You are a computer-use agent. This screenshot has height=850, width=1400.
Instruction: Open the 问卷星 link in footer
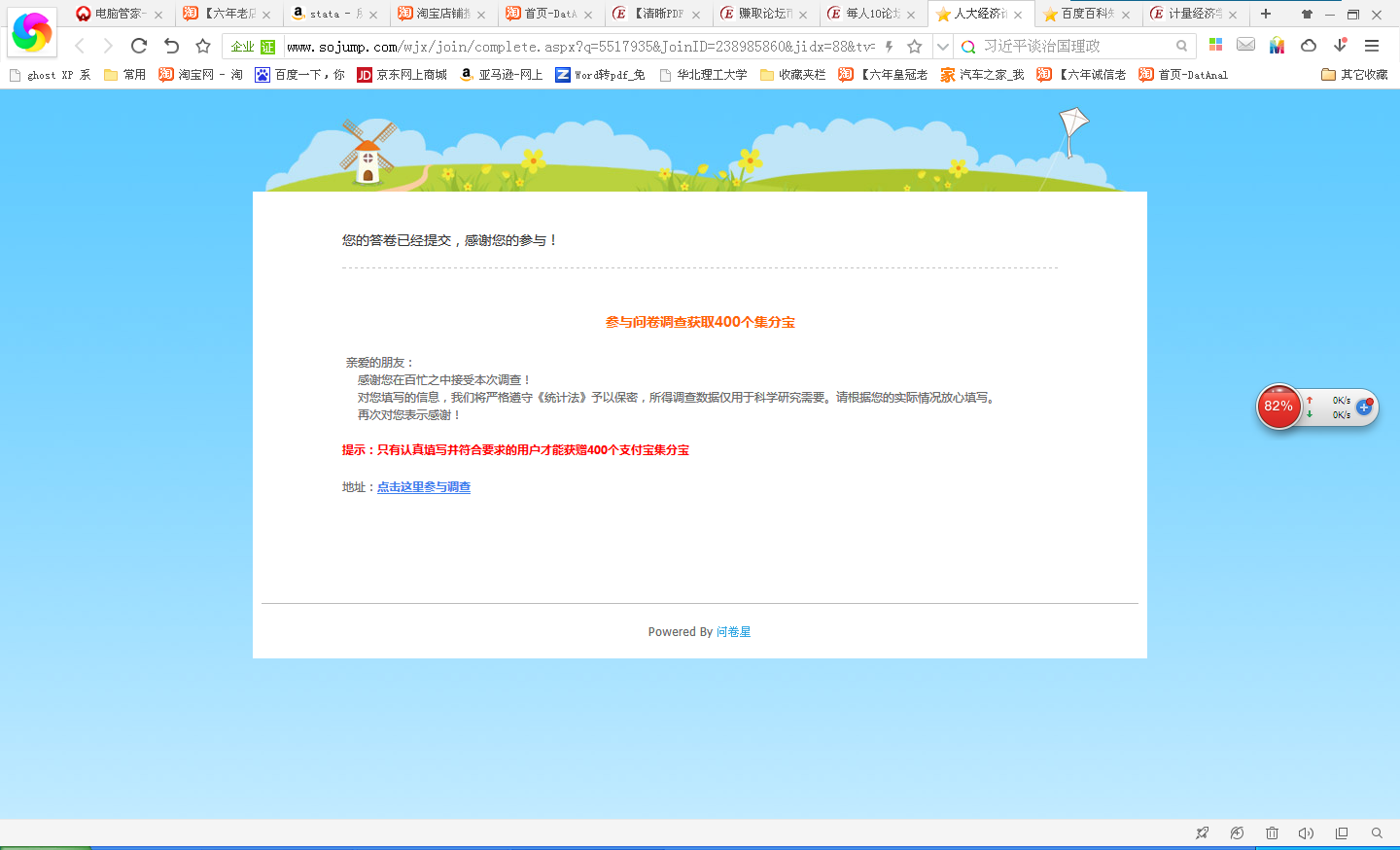[733, 632]
